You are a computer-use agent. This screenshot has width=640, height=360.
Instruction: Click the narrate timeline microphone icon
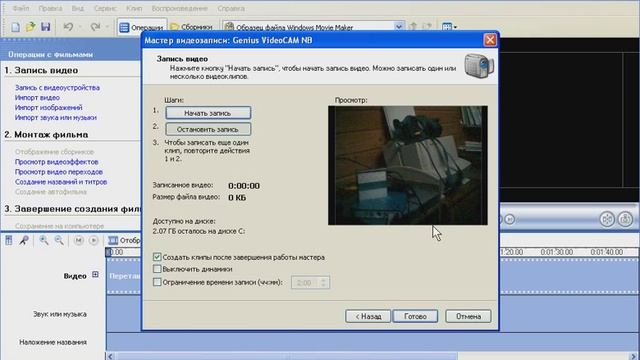[x=24, y=240]
